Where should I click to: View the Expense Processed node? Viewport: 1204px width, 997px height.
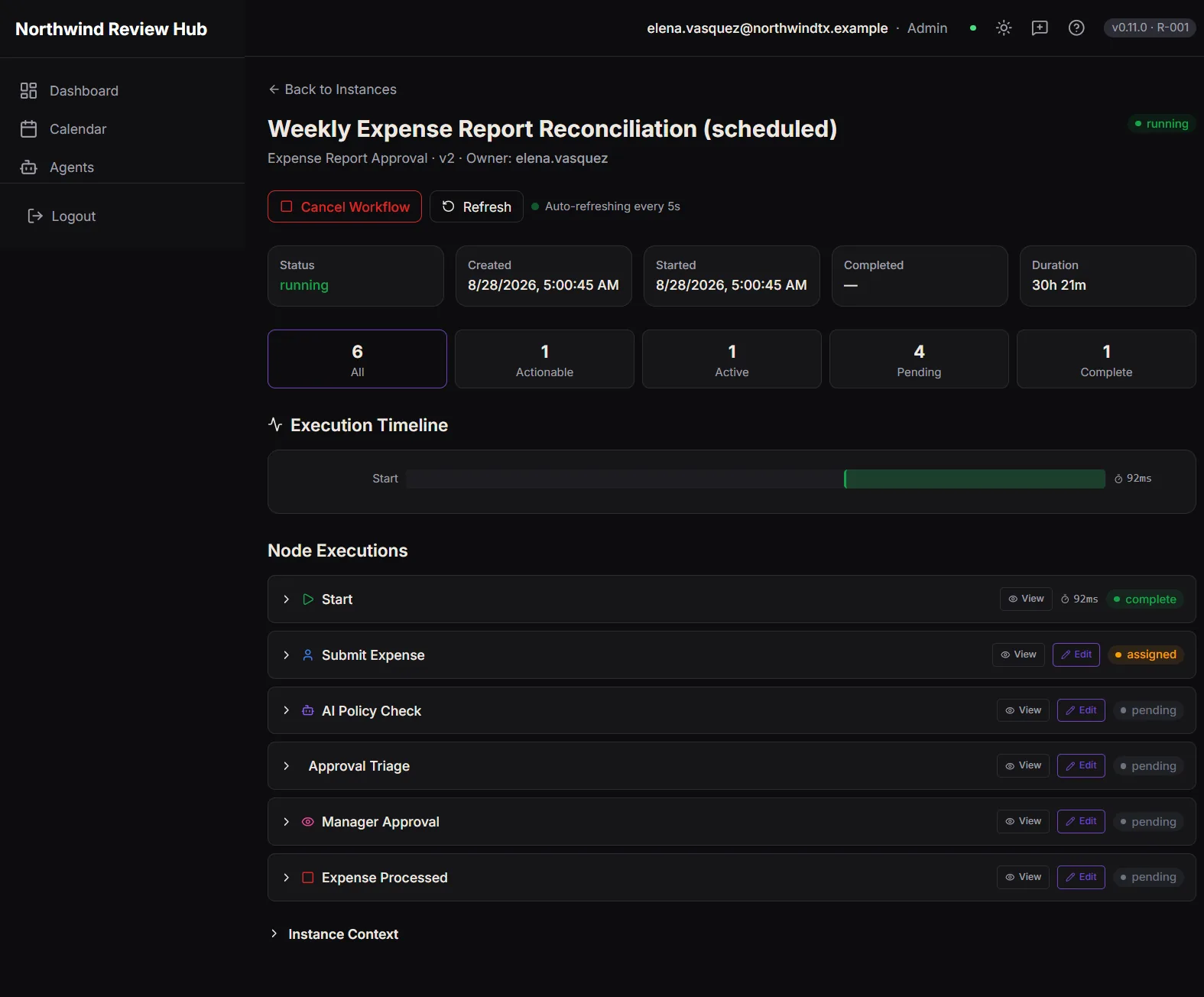click(1023, 877)
